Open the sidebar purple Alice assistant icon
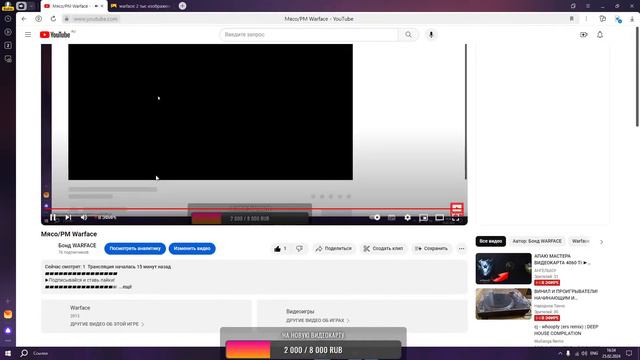Viewport: 640px width, 360px height. coord(8,330)
